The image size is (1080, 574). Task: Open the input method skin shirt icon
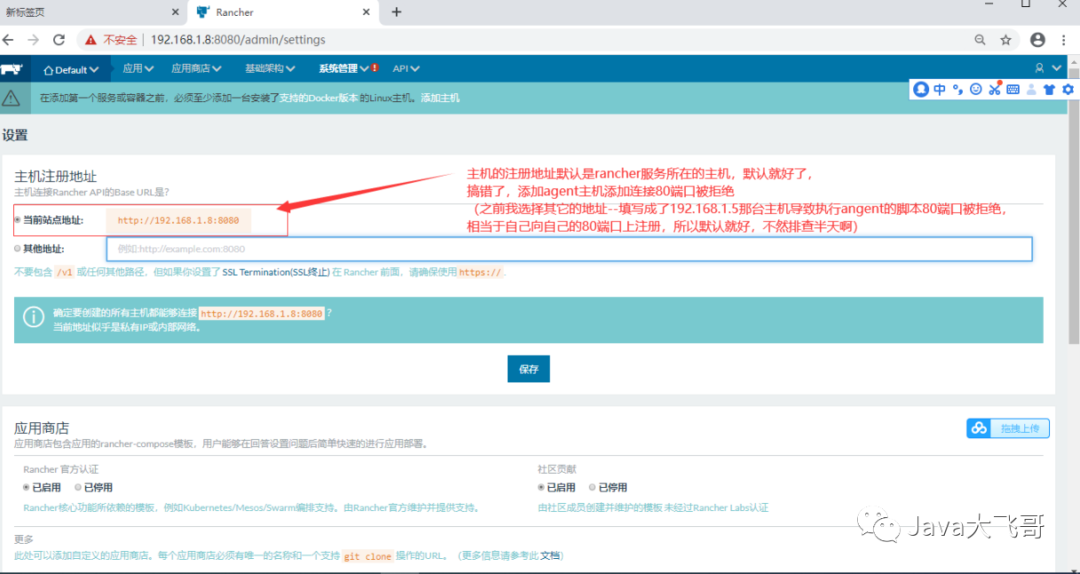1049,89
